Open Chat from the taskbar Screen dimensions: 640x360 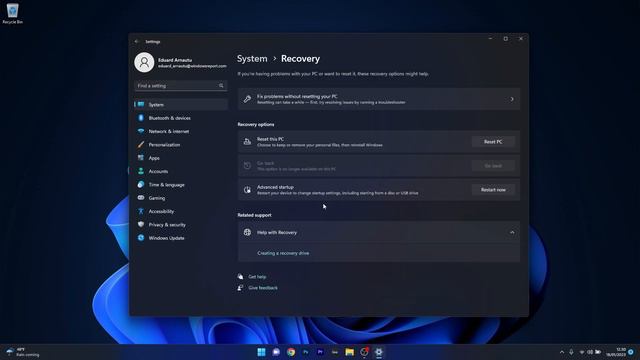[276, 352]
